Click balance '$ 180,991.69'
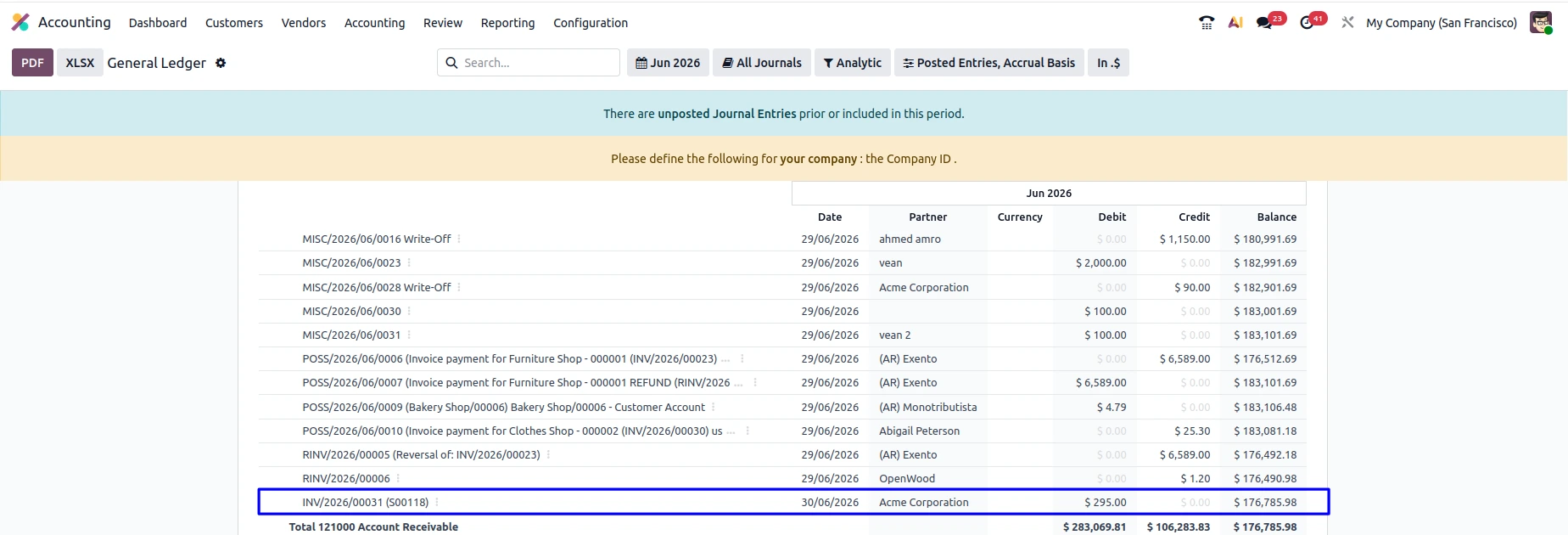This screenshot has width=1568, height=535. tap(1265, 239)
